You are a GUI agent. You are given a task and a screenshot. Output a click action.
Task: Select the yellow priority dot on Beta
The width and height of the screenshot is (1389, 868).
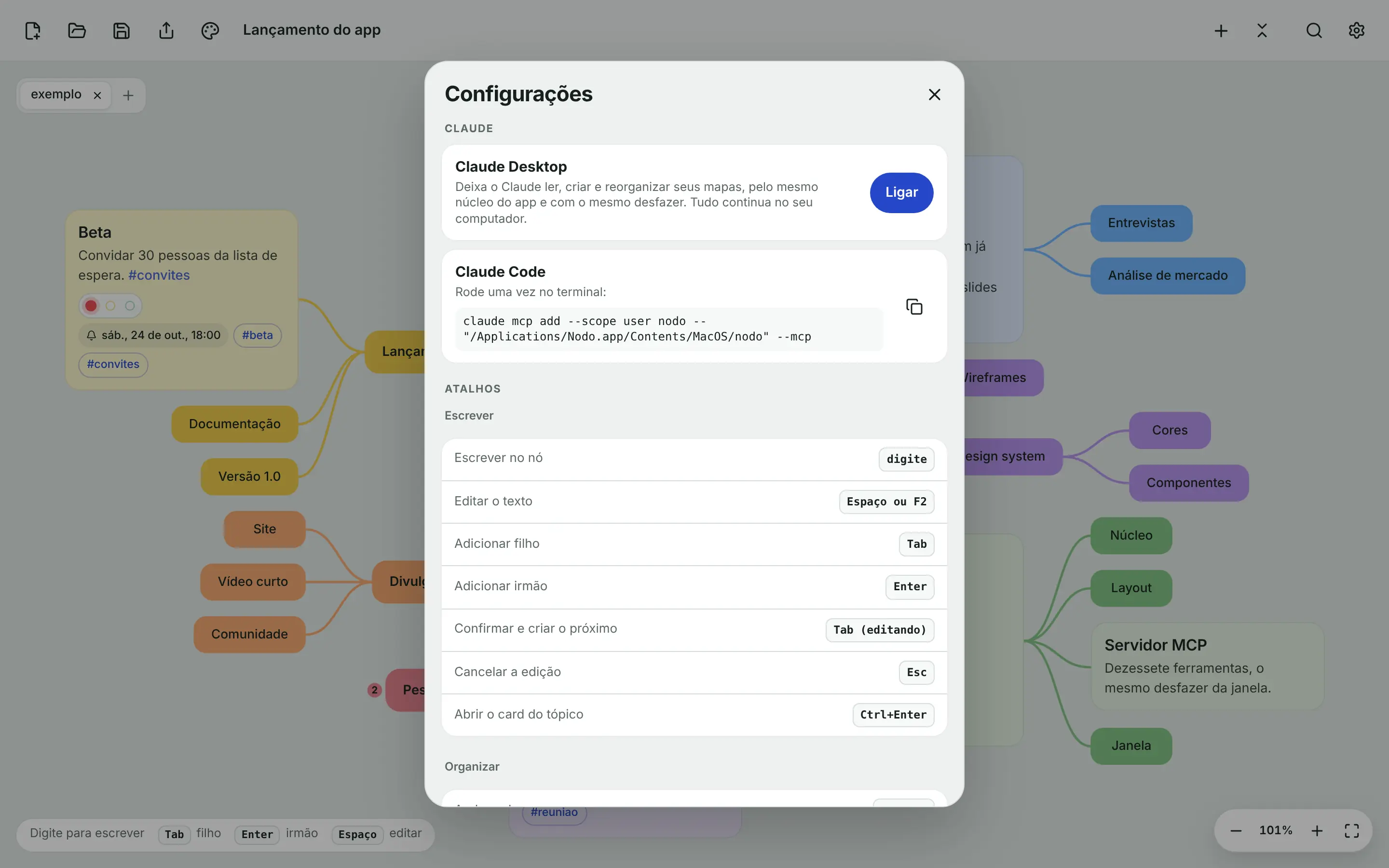[110, 305]
